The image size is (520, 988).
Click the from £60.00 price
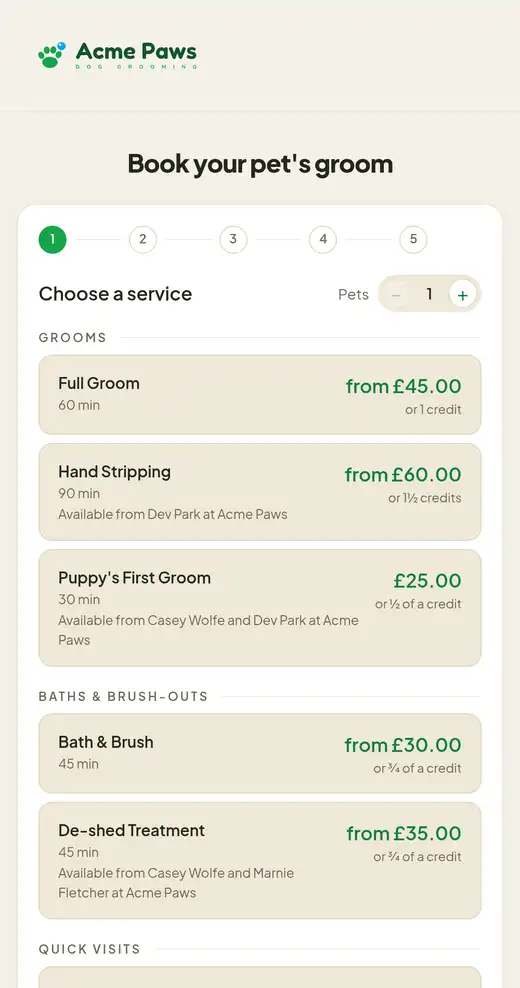click(x=403, y=474)
